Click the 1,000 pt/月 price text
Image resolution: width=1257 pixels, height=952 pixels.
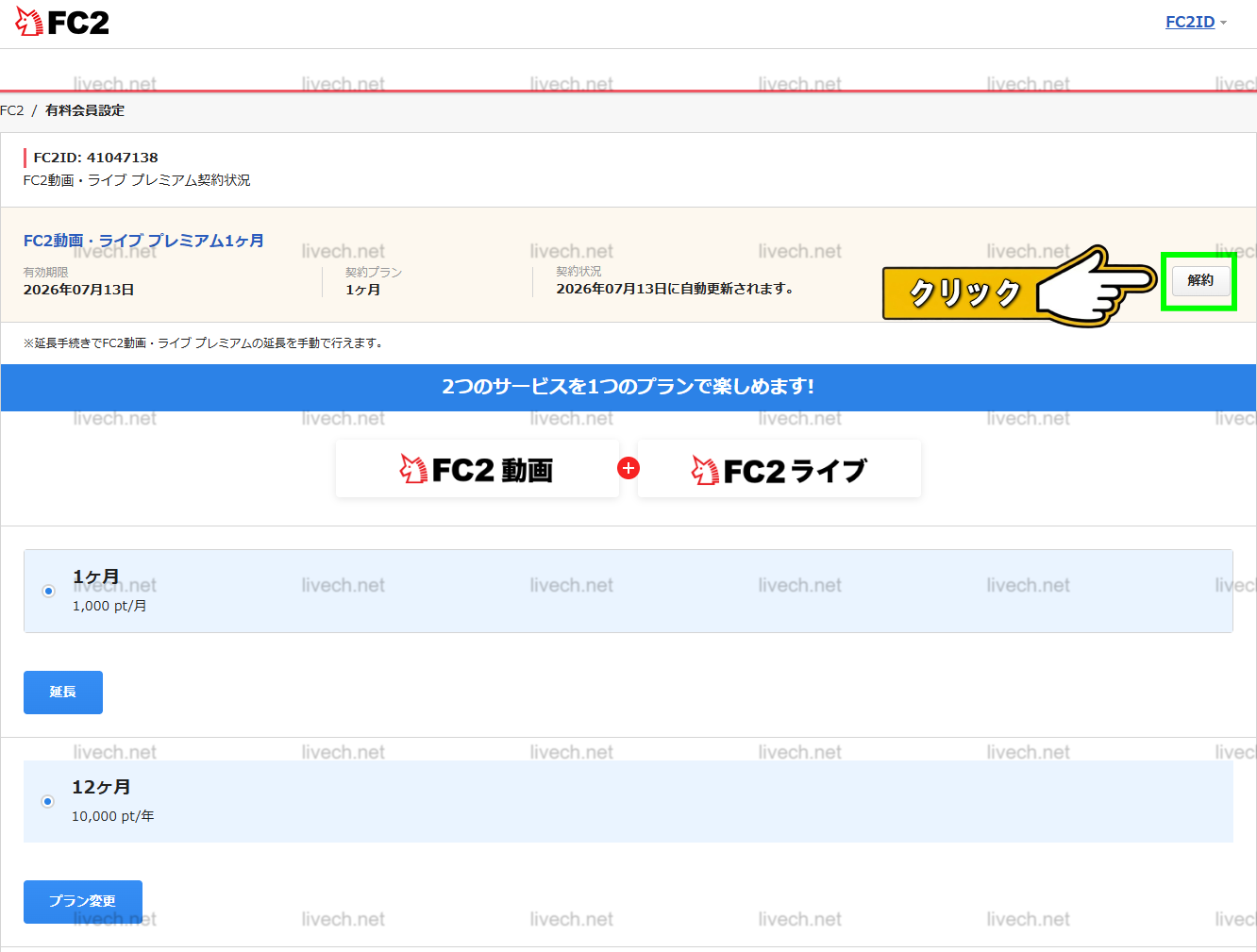pyautogui.click(x=109, y=606)
